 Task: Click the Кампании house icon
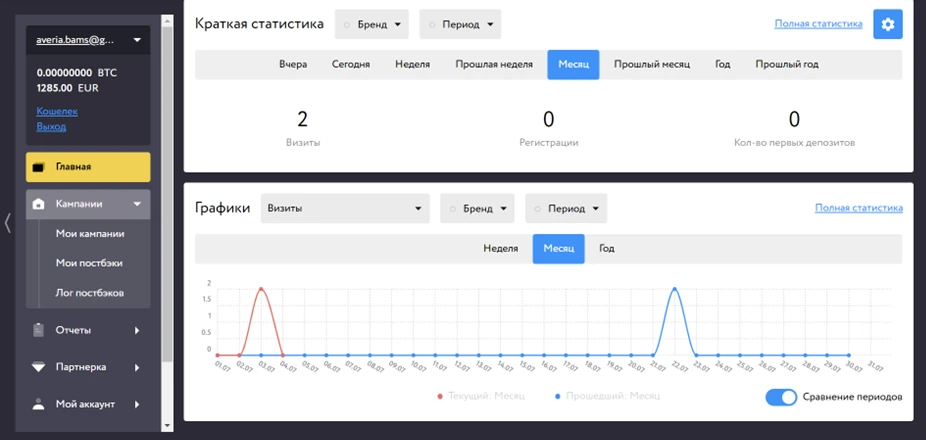click(x=39, y=204)
